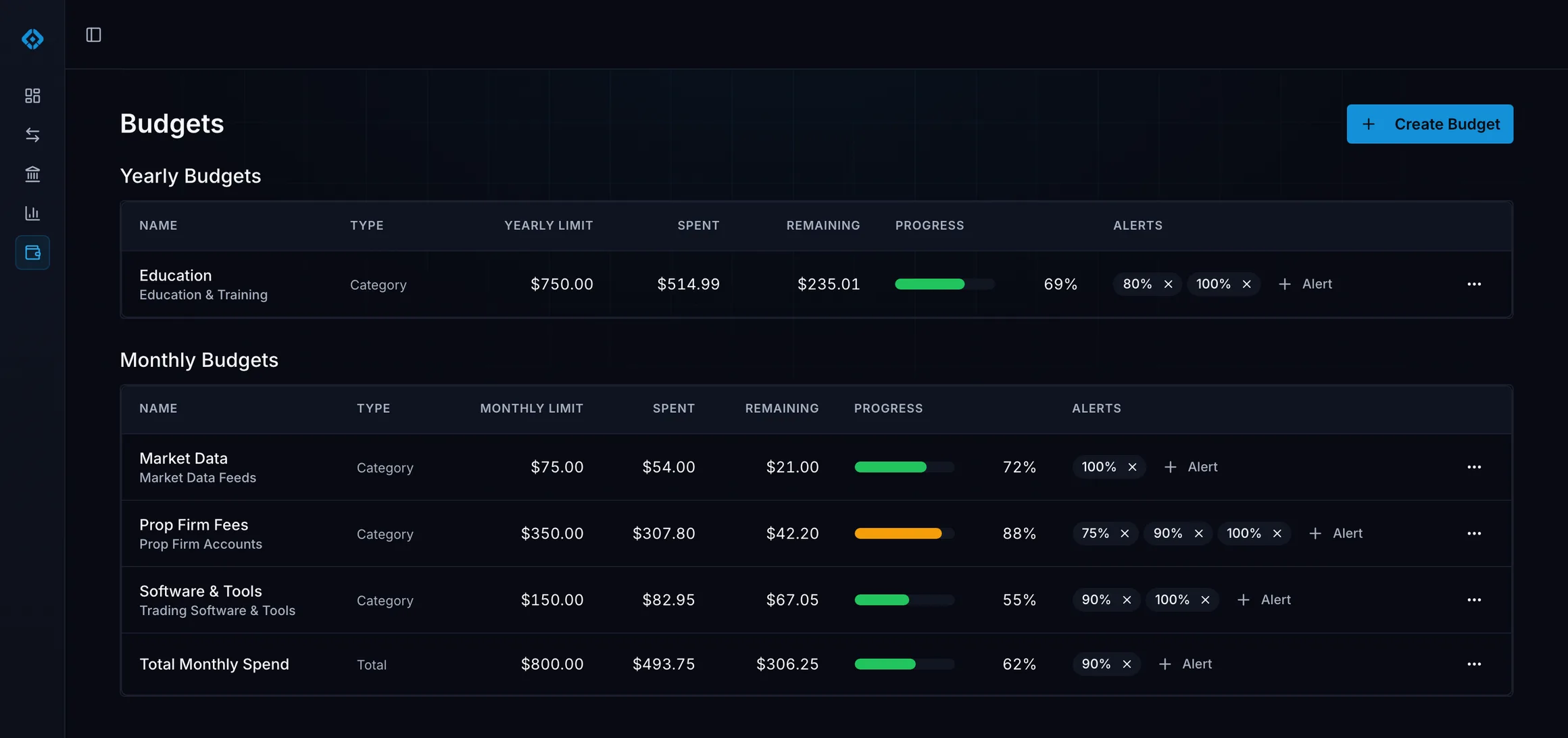Click the Prop Firm Fees budget name
The height and width of the screenshot is (738, 1568).
tap(193, 524)
